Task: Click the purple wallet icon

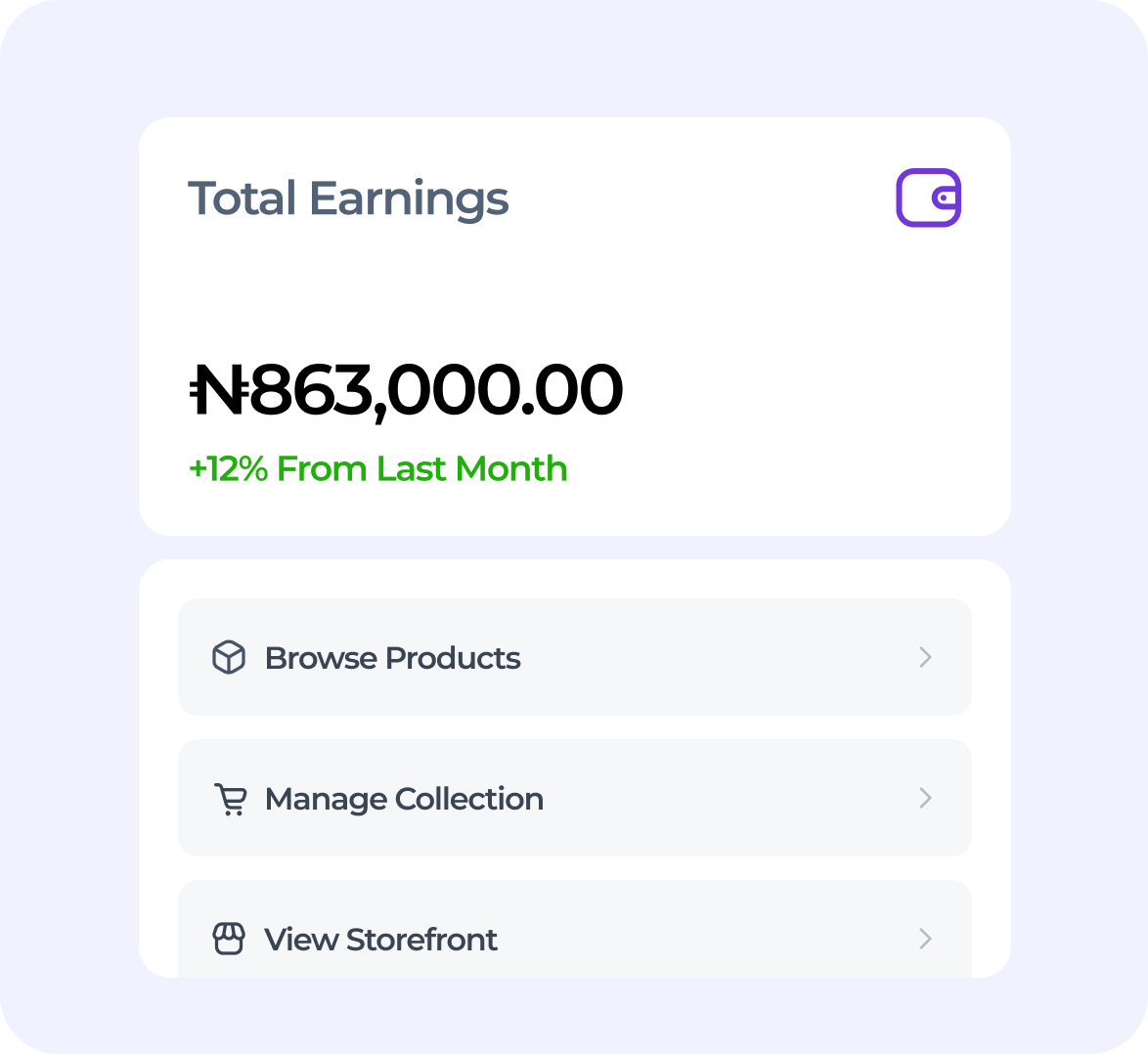Action: coord(928,198)
